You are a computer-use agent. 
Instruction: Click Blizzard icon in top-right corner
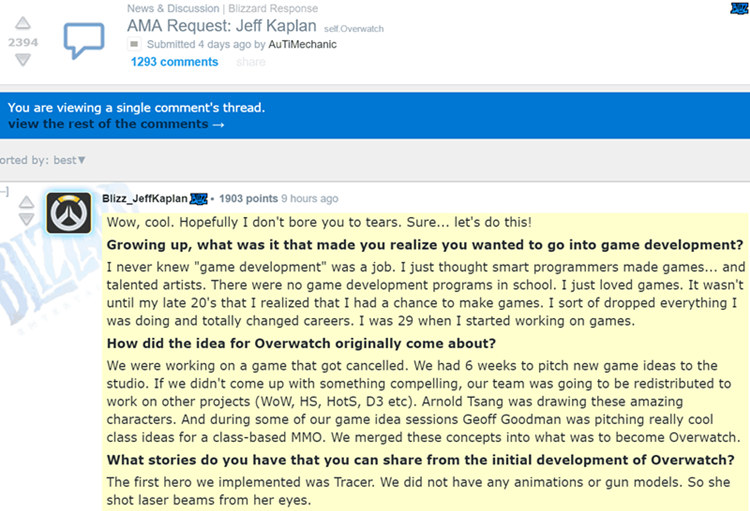coord(739,8)
